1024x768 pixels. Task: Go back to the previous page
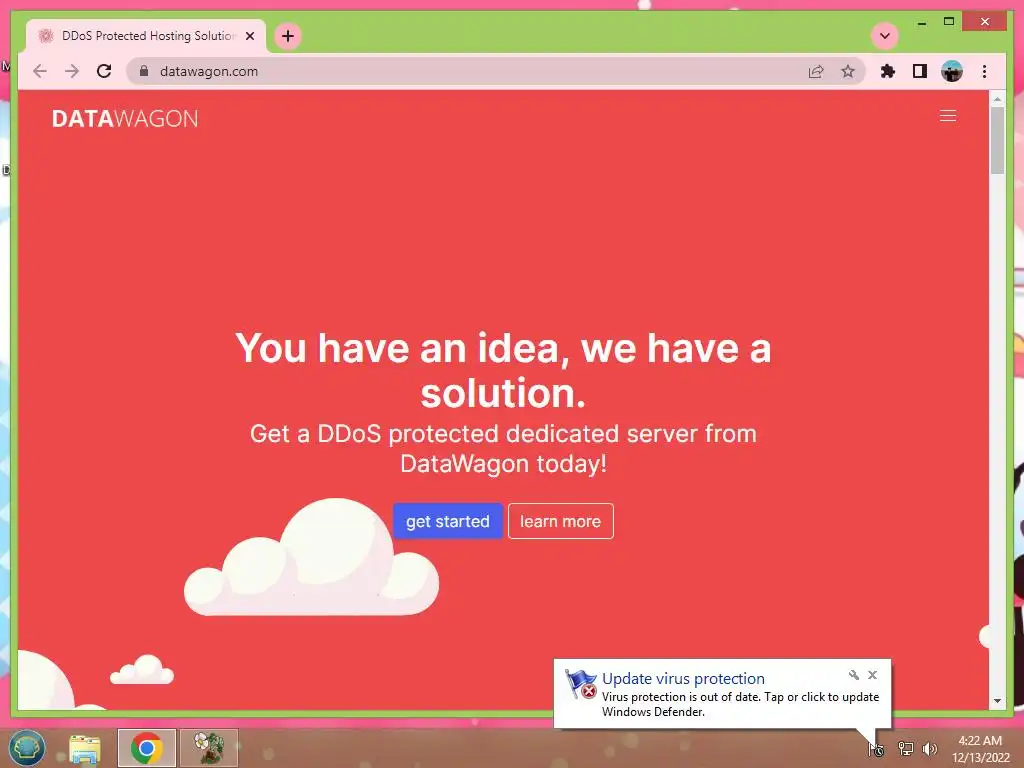coord(40,71)
